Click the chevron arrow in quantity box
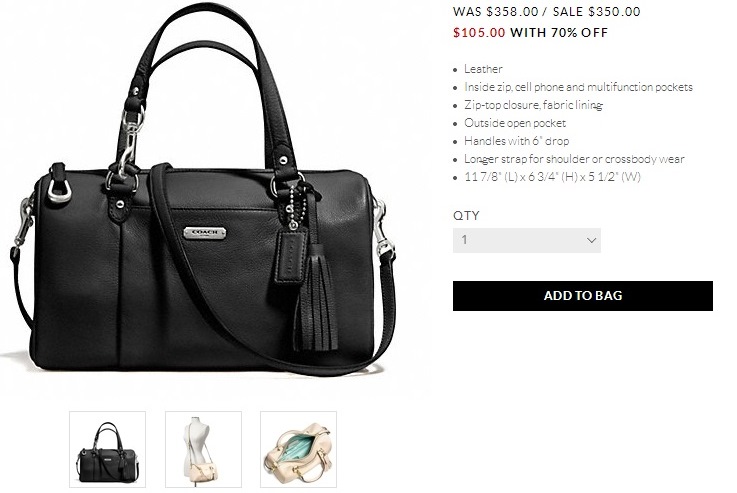Viewport: 737px width, 493px height. (x=591, y=240)
